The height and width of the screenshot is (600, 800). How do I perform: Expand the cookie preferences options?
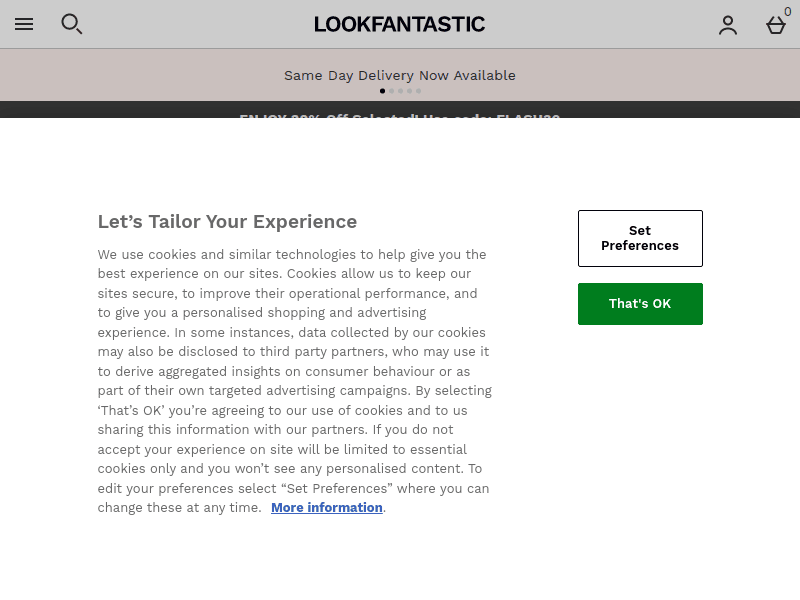point(640,238)
